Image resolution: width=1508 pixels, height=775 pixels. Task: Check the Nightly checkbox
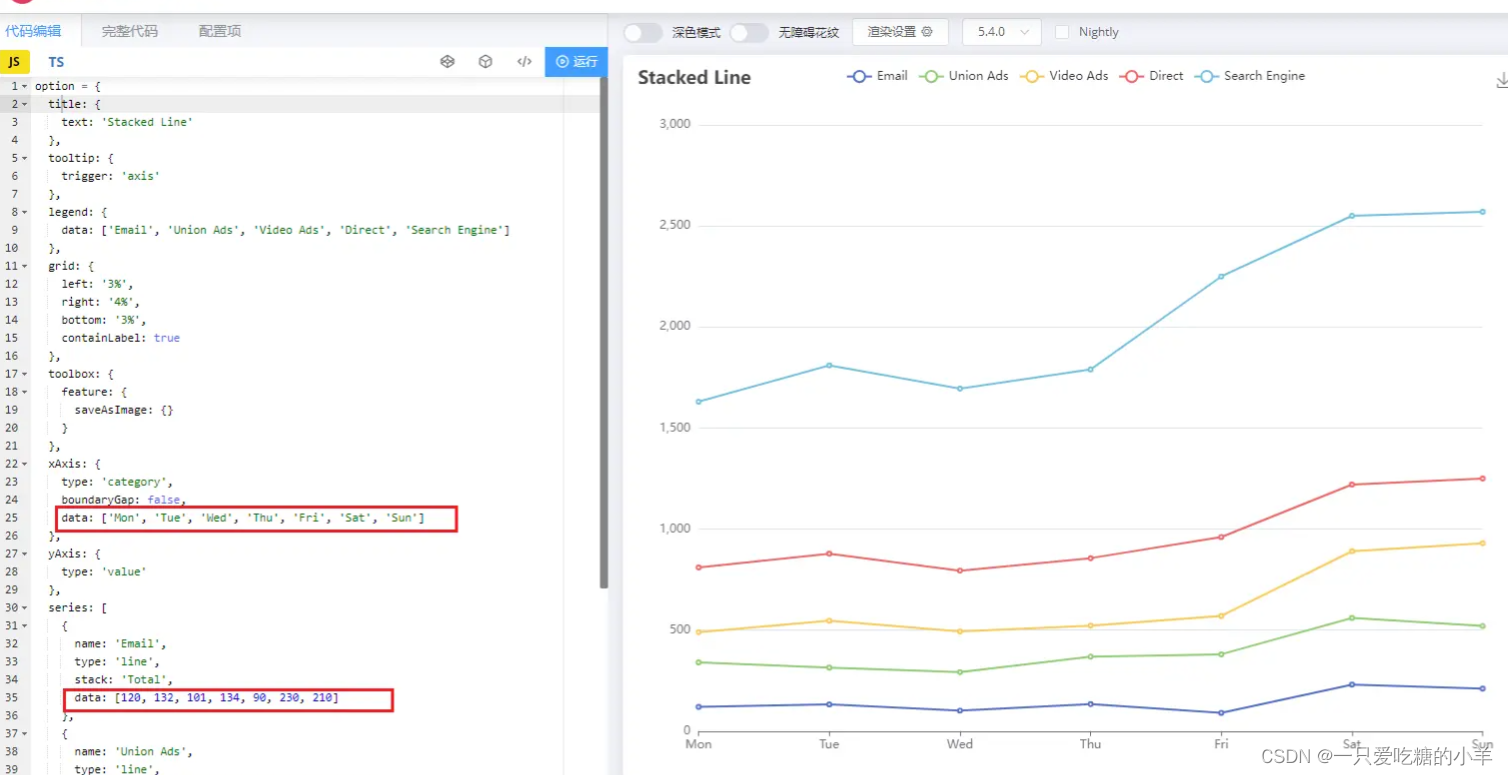coord(1062,32)
